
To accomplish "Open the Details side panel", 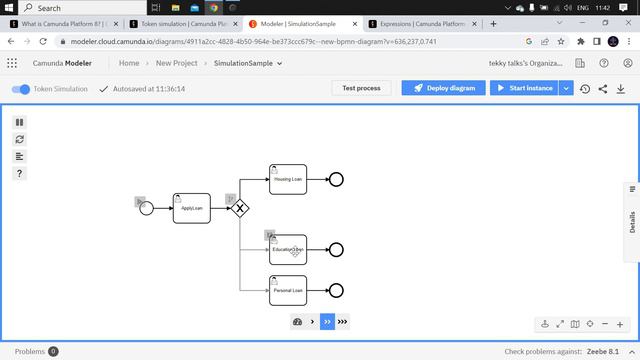I will 632,222.
